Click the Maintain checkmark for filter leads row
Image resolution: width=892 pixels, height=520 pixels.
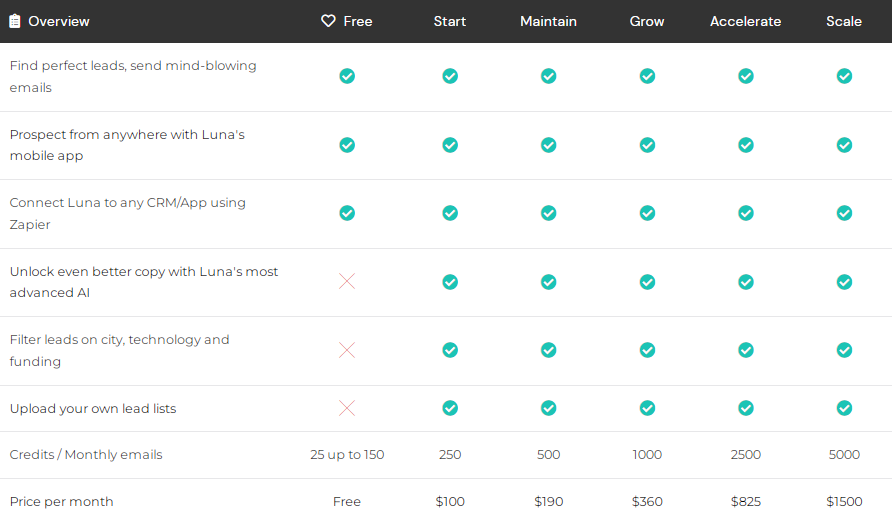pyautogui.click(x=548, y=350)
